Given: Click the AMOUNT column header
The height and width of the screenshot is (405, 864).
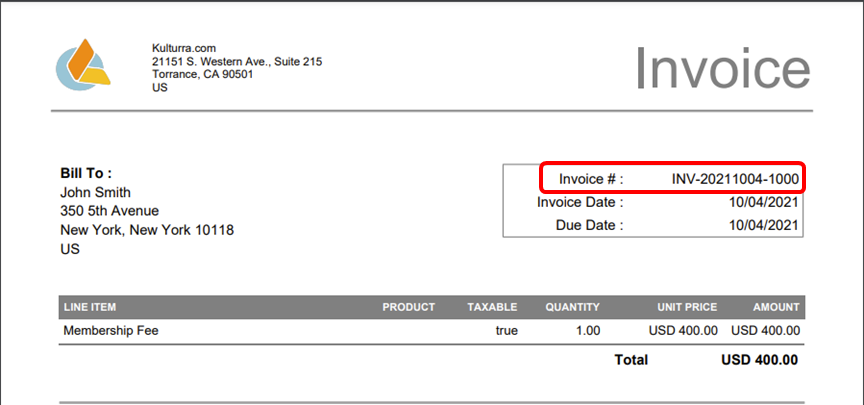Looking at the screenshot, I should [x=776, y=307].
